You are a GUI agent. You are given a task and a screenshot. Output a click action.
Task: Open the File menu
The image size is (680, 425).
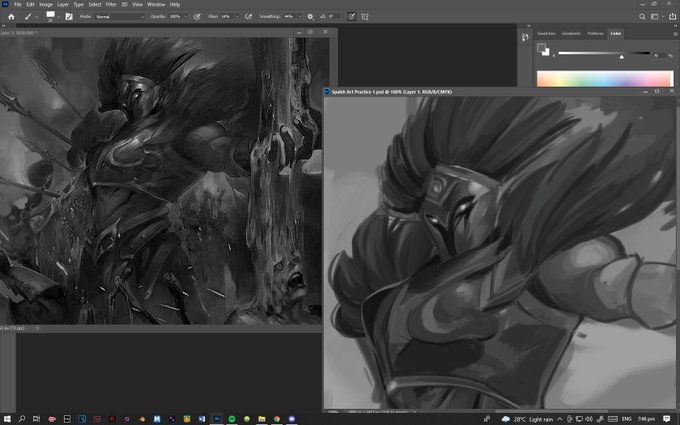(17, 4)
